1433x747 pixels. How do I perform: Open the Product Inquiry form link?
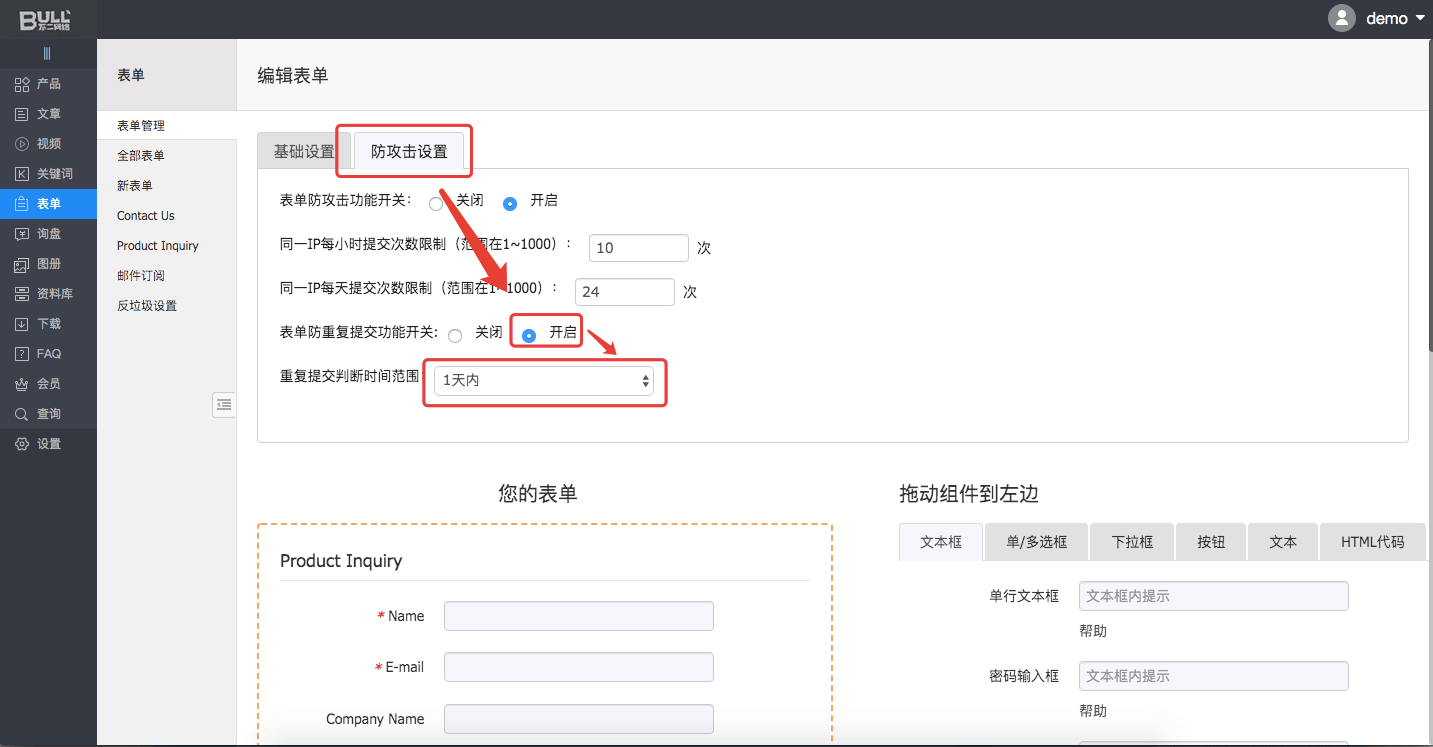(x=157, y=246)
